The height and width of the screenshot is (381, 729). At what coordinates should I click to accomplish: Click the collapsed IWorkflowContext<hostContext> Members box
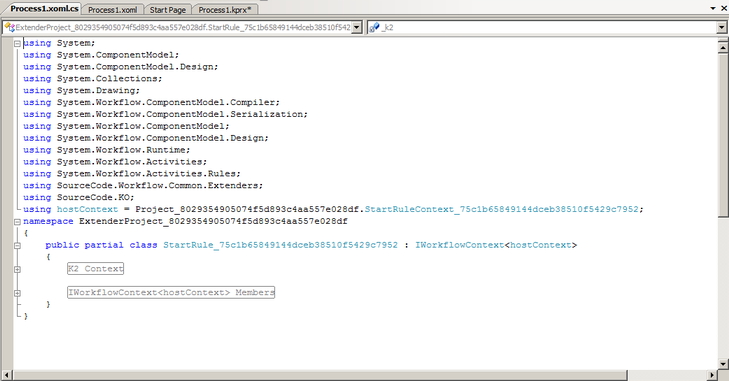tap(171, 292)
